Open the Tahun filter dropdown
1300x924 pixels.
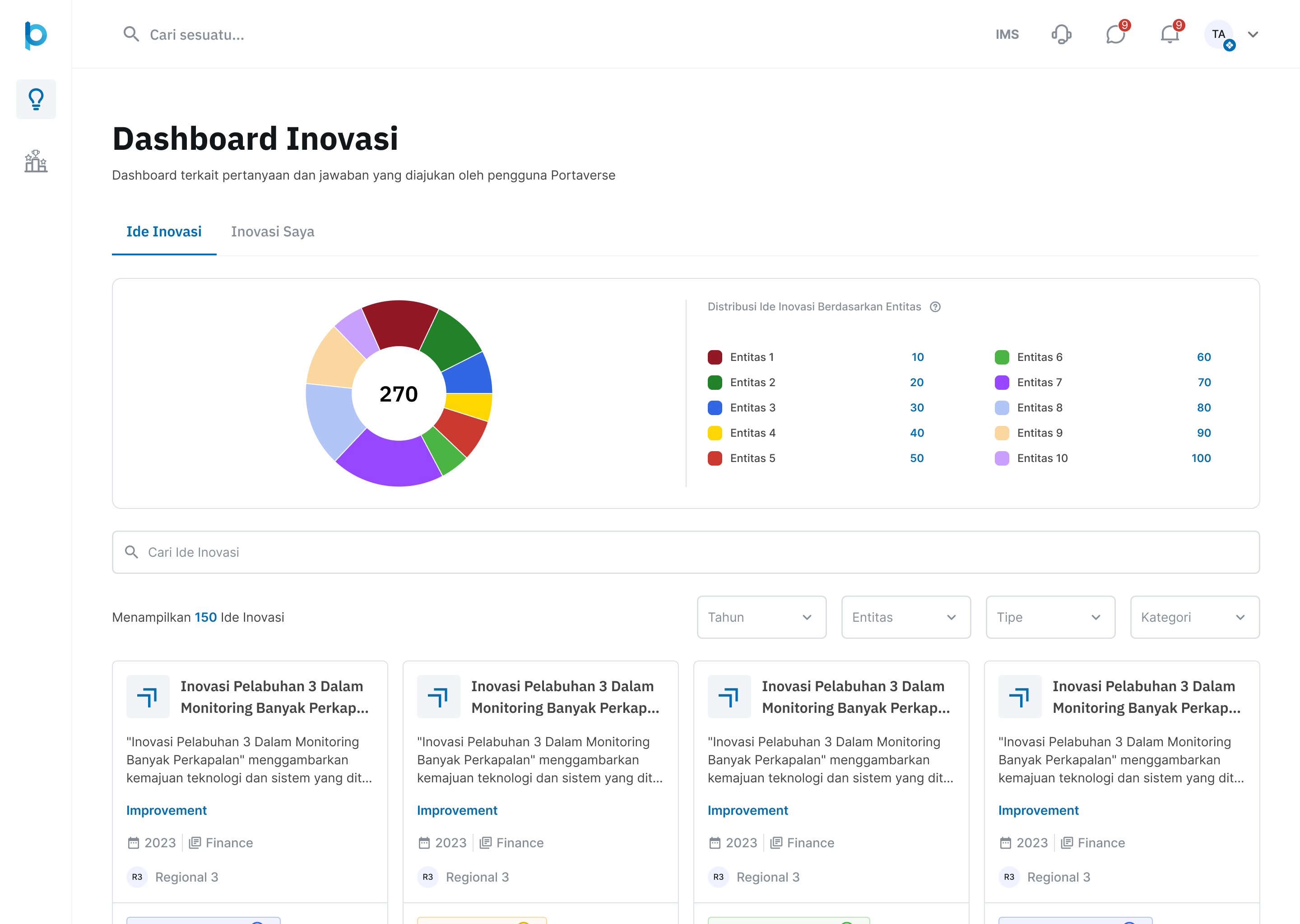coord(761,617)
